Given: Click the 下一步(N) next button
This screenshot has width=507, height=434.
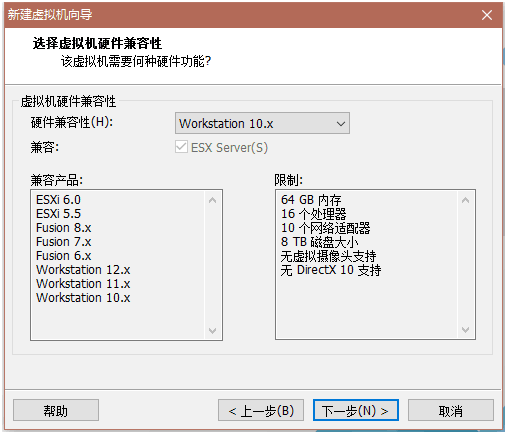Looking at the screenshot, I should tap(356, 410).
